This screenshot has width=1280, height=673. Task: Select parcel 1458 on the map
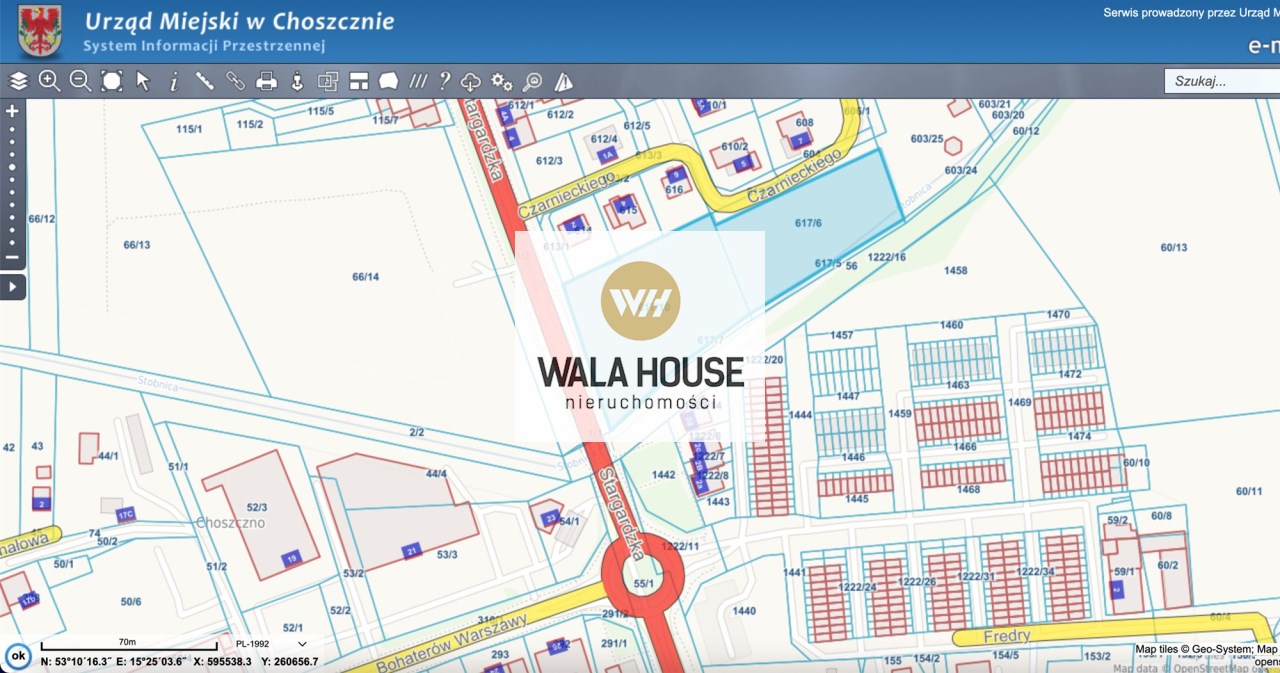click(956, 270)
